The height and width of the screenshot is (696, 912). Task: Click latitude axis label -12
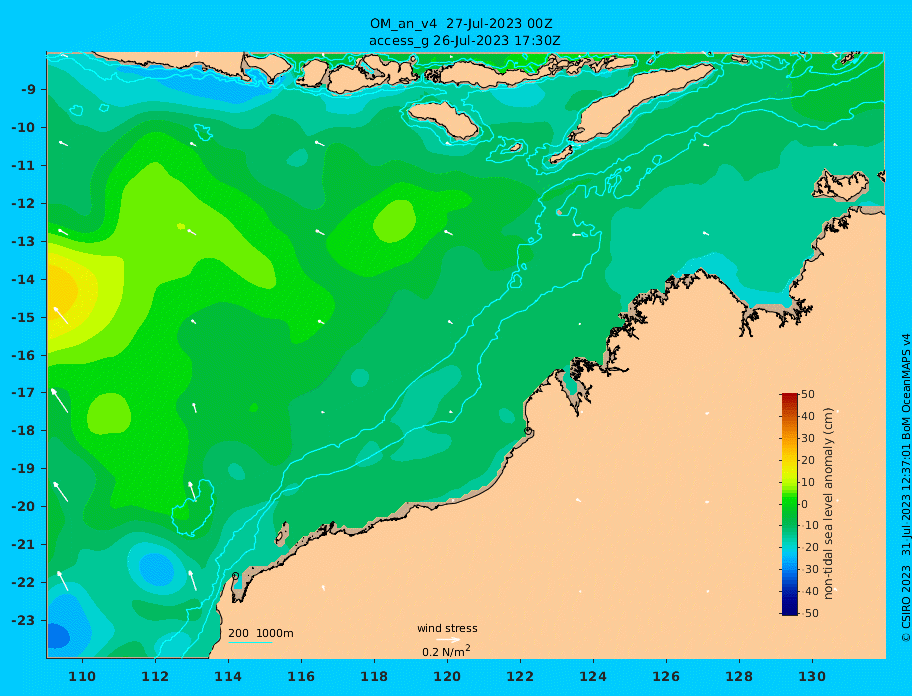tap(23, 204)
